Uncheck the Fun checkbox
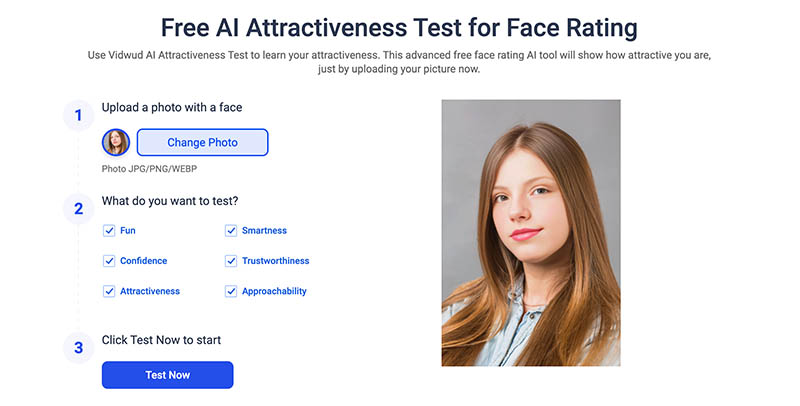 coord(109,231)
